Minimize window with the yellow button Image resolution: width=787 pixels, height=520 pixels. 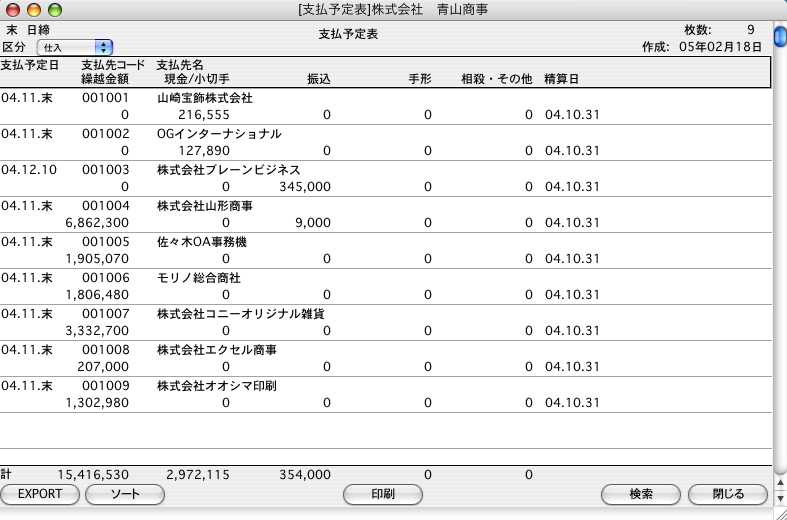pyautogui.click(x=33, y=10)
